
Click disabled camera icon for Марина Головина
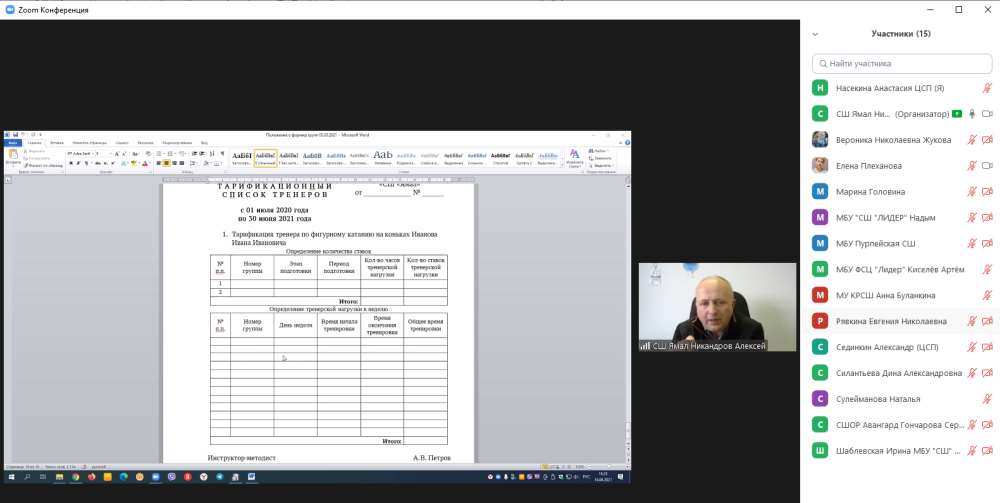pyautogui.click(x=987, y=191)
